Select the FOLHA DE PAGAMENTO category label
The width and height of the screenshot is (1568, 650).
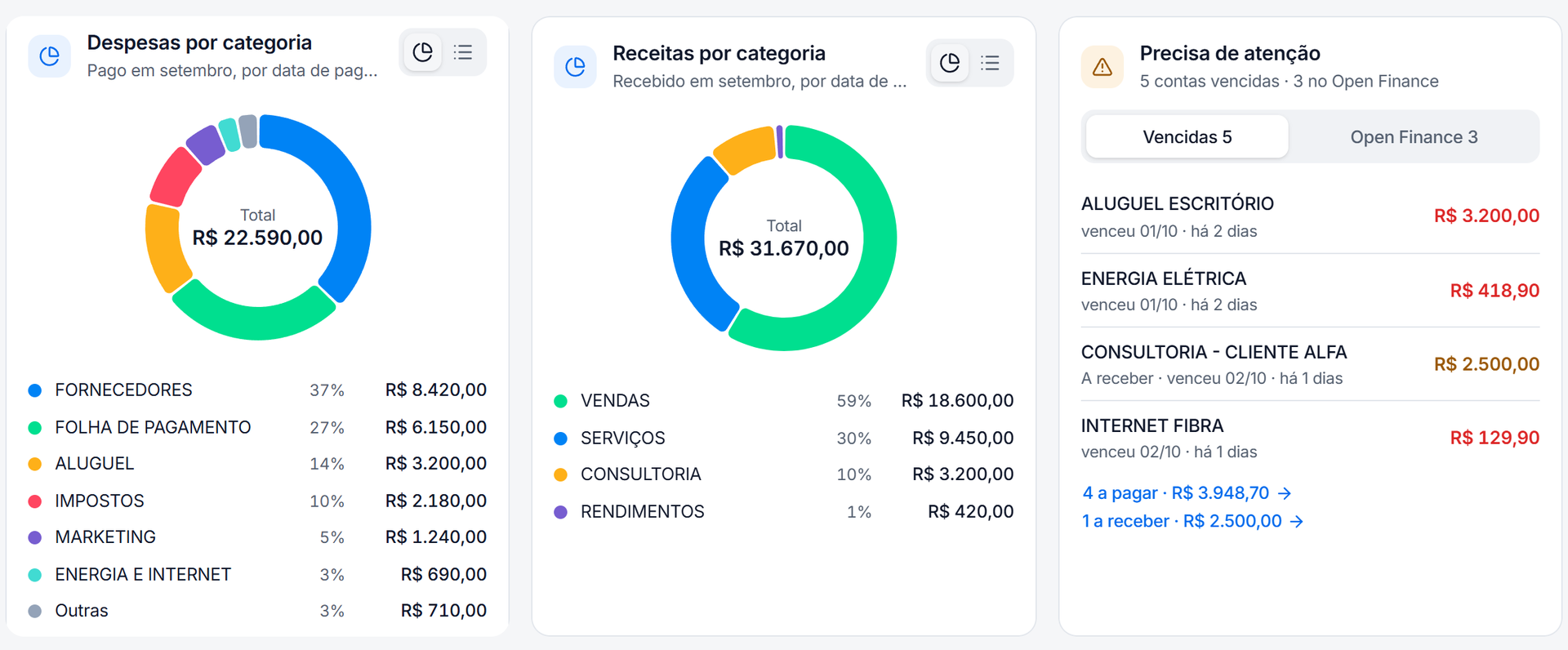pyautogui.click(x=153, y=427)
